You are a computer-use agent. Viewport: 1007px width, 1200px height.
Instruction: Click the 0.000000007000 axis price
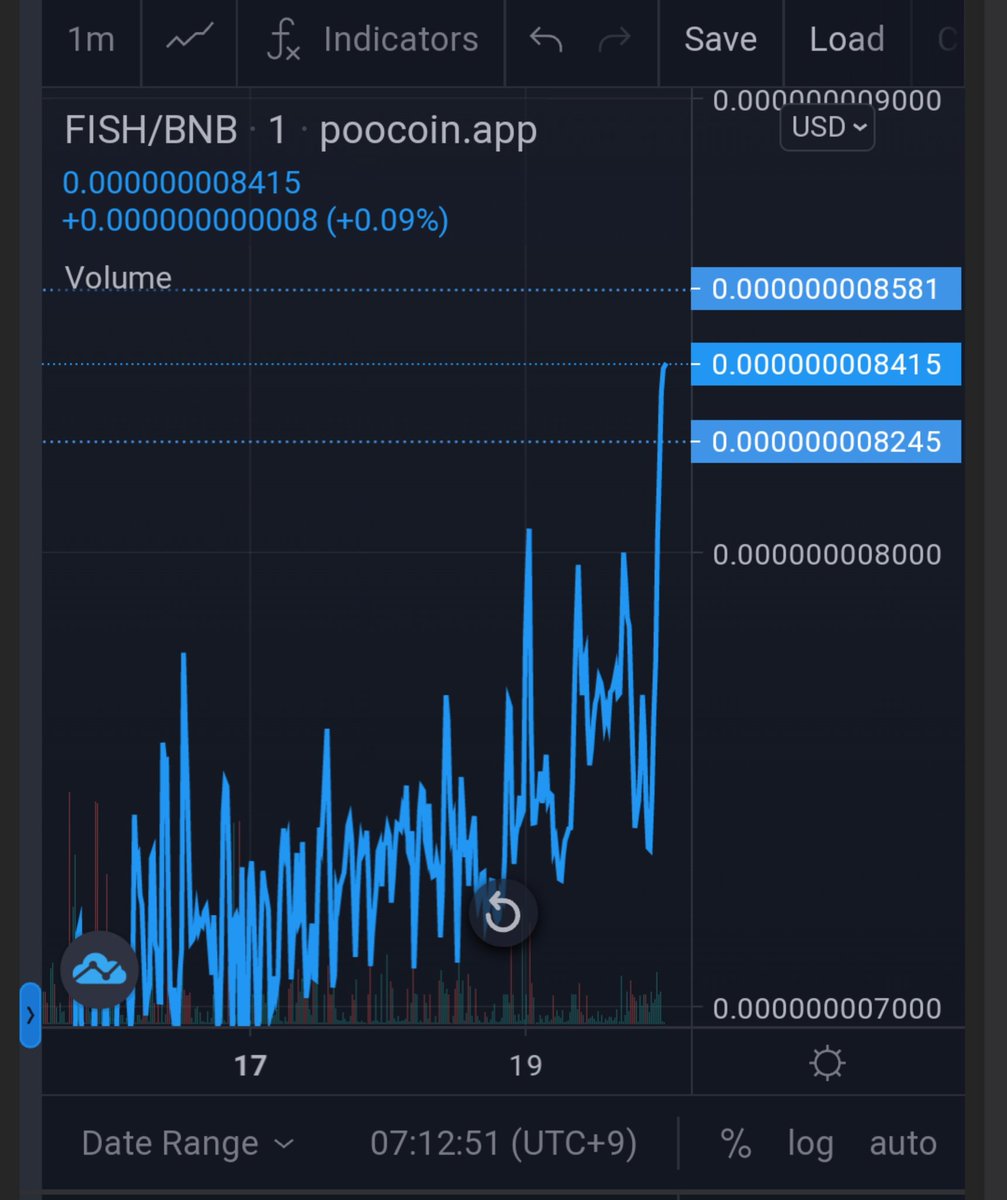point(827,1008)
